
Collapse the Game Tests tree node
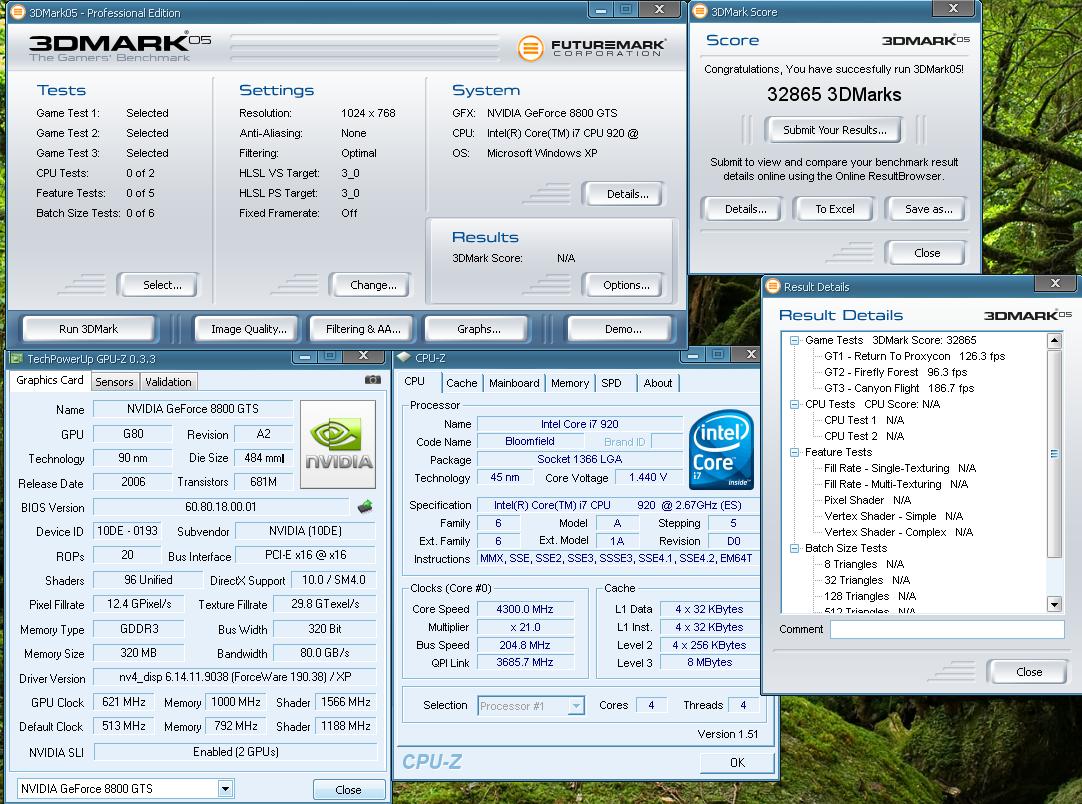pyautogui.click(x=794, y=340)
